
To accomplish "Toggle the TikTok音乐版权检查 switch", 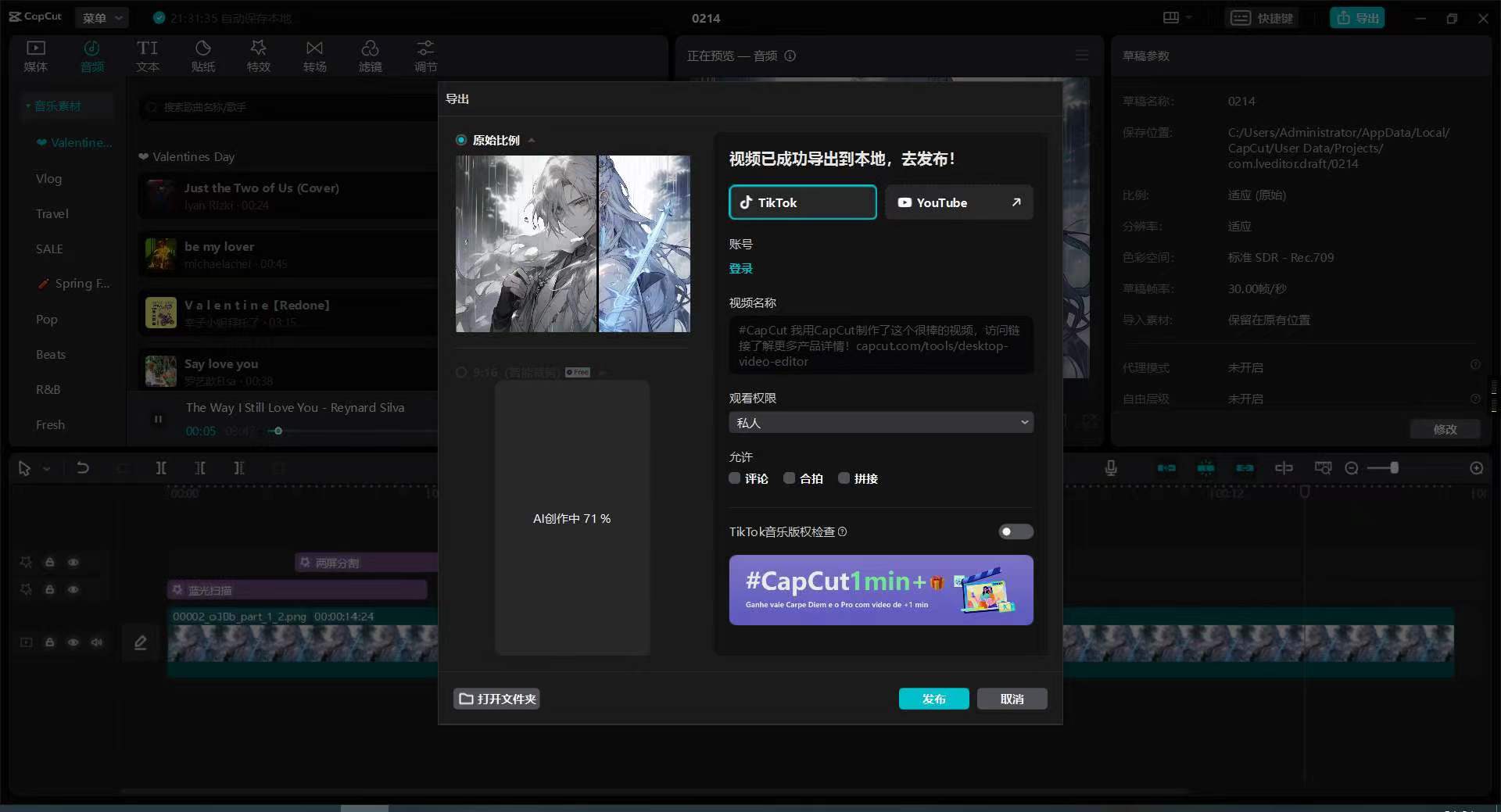I will tap(1016, 531).
